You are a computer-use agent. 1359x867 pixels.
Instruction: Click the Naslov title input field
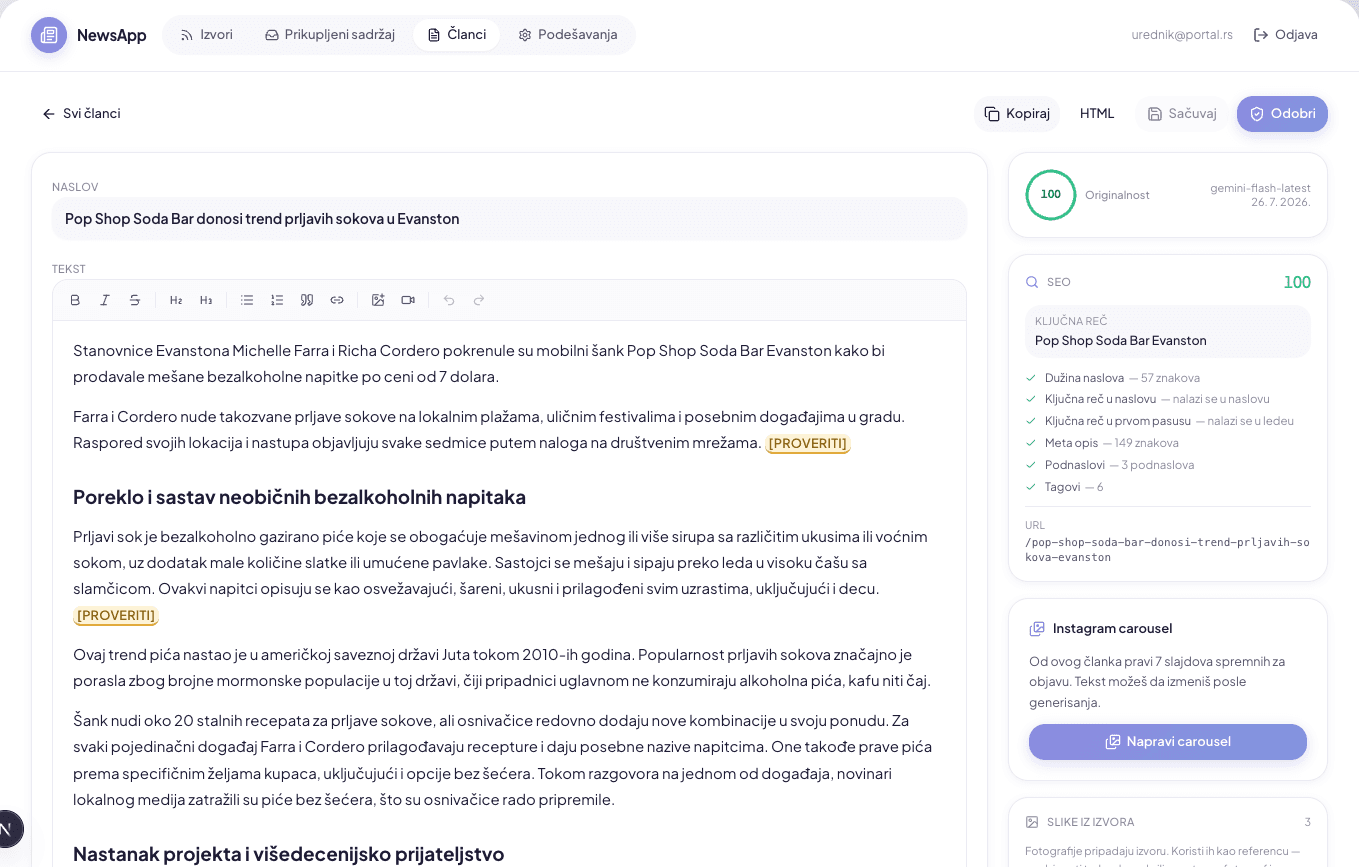click(509, 219)
